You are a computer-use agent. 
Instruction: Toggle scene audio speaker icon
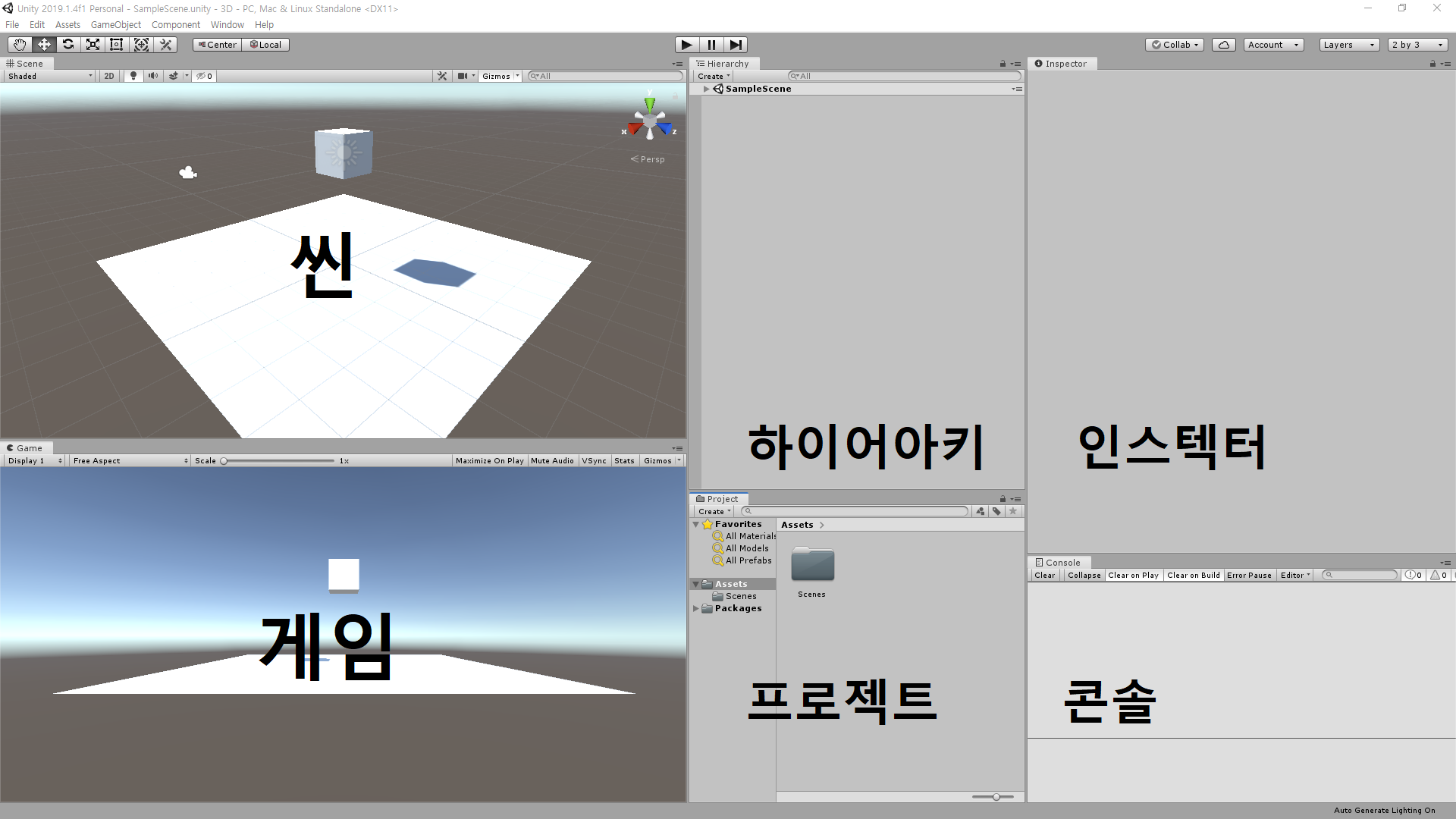pyautogui.click(x=153, y=76)
